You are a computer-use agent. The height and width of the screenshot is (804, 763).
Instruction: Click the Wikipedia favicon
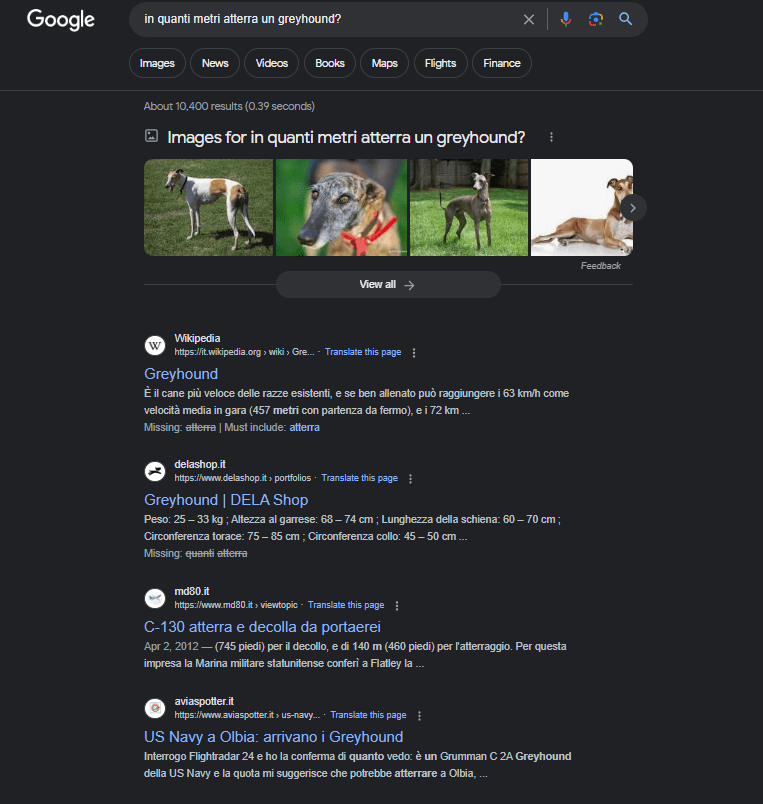[155, 345]
